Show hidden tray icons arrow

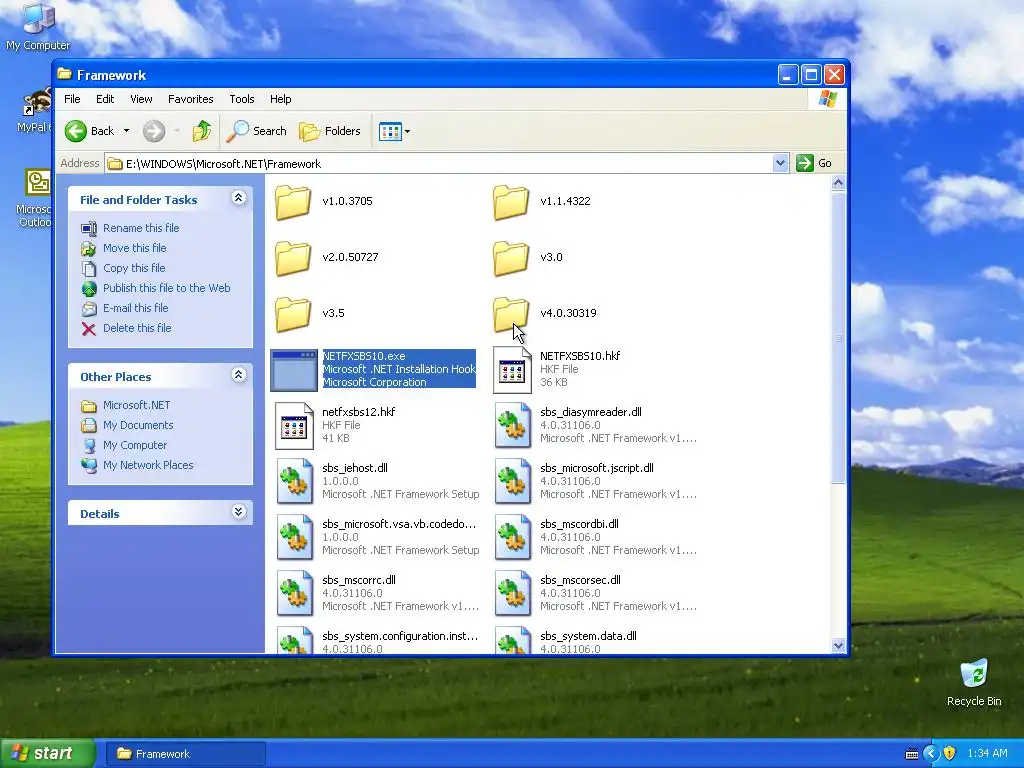(x=931, y=754)
